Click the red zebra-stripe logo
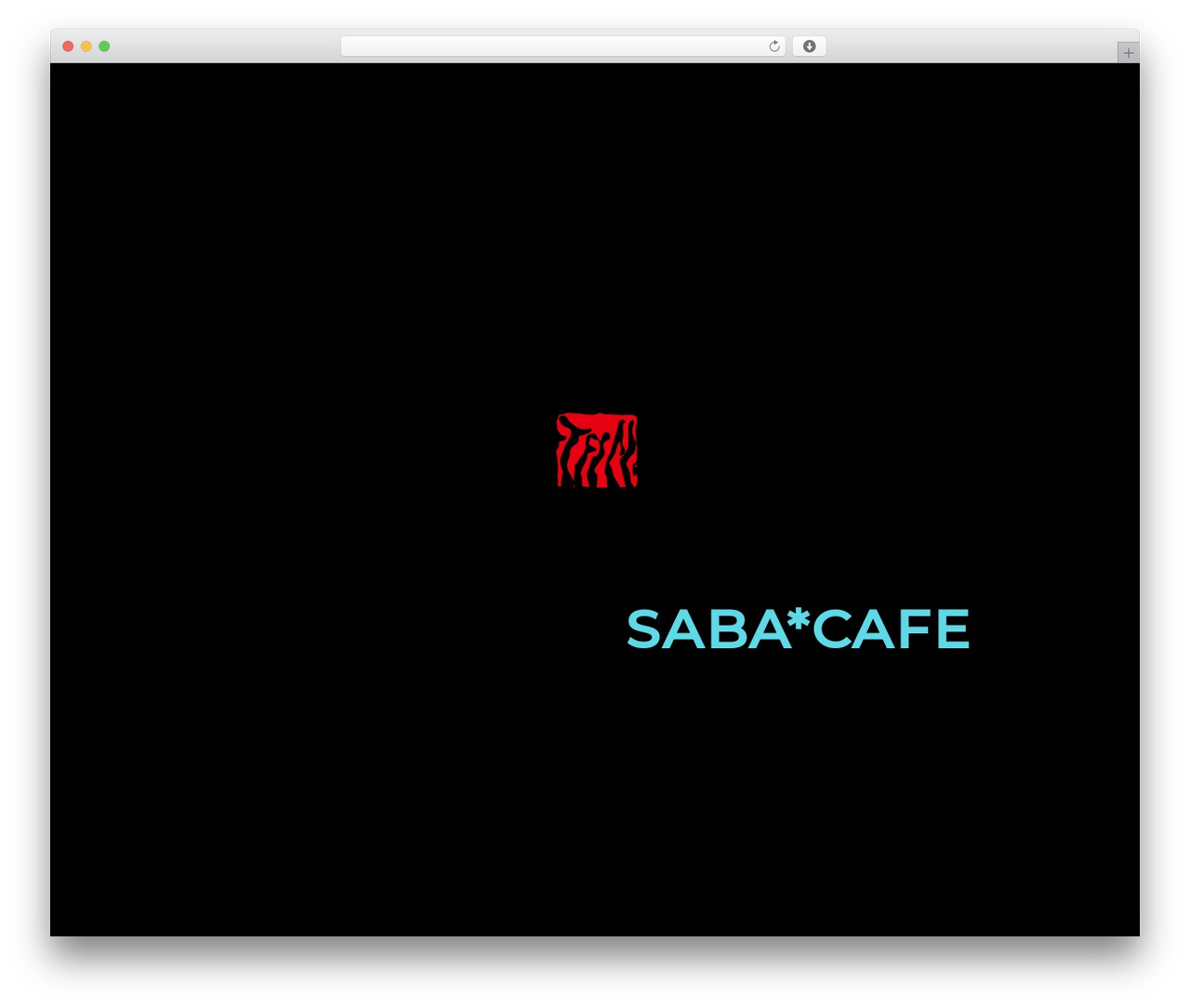Screen dimensions: 1190x1008 click(x=597, y=450)
